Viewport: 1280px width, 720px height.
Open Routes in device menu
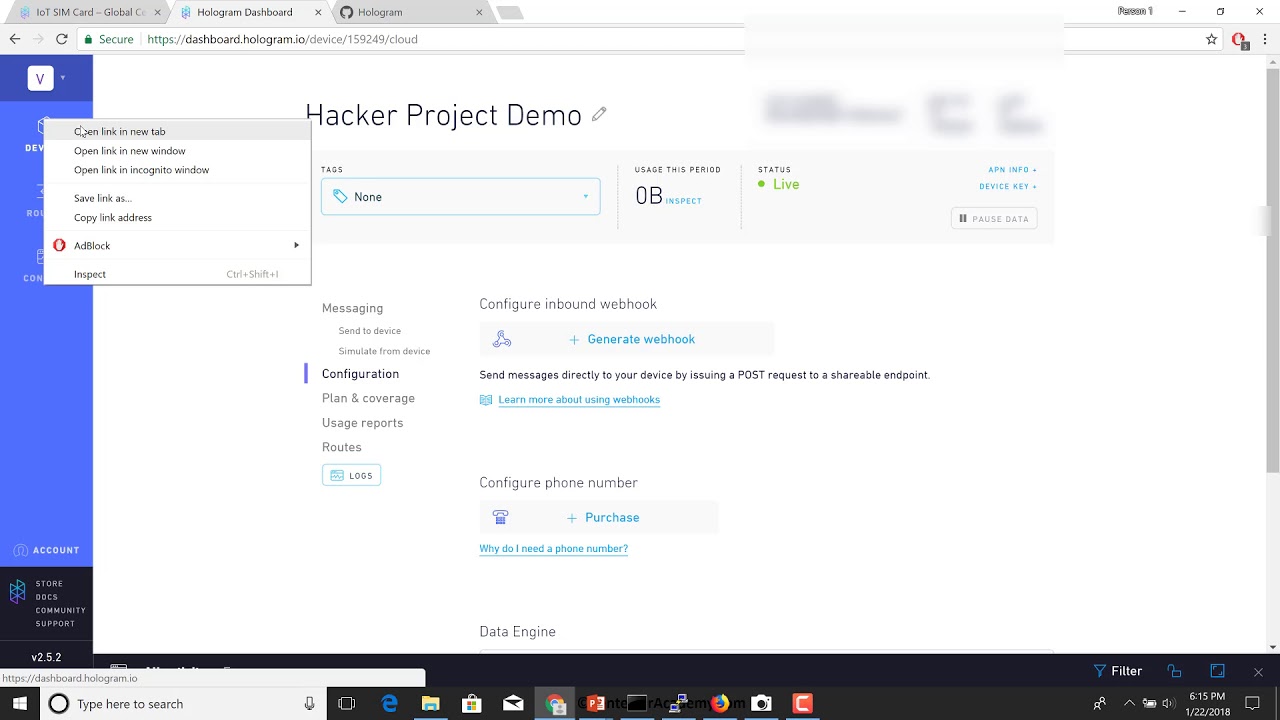(341, 447)
